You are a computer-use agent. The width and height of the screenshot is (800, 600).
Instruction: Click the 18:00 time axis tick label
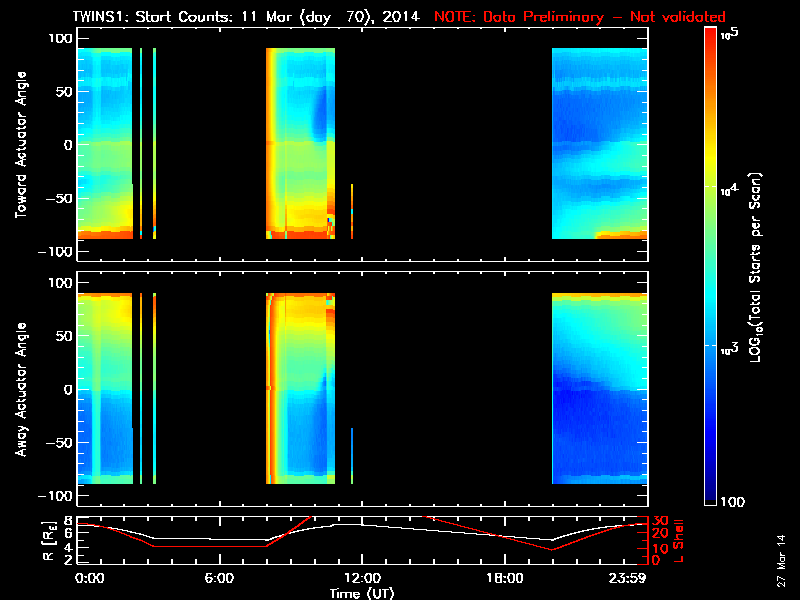[504, 578]
